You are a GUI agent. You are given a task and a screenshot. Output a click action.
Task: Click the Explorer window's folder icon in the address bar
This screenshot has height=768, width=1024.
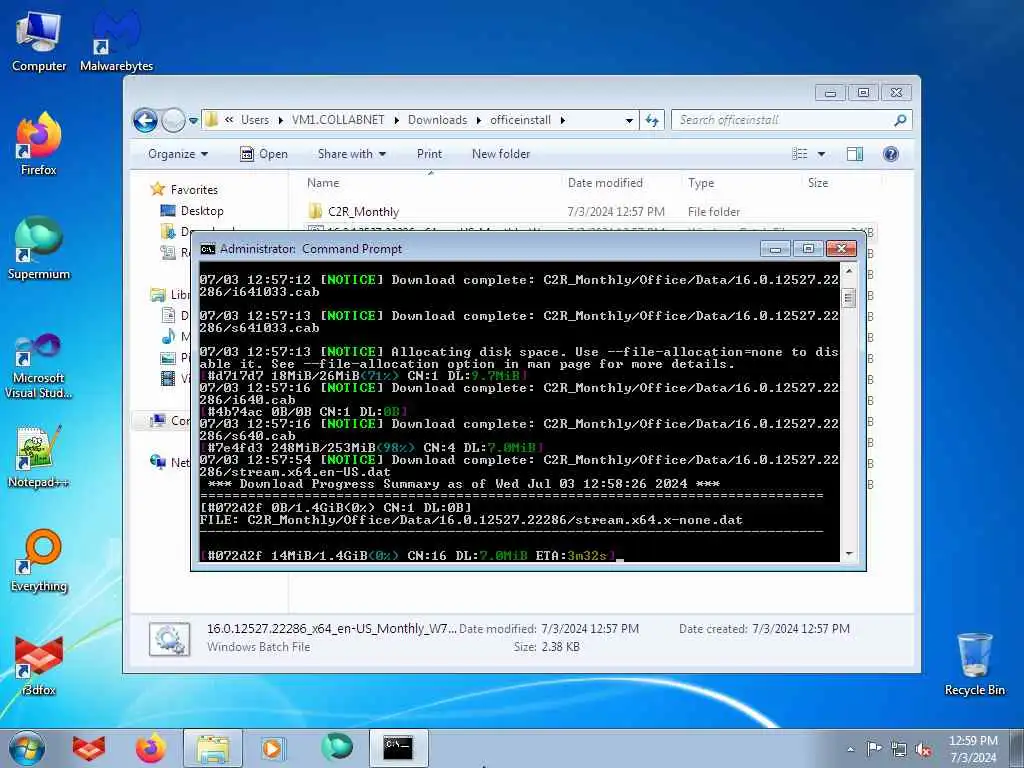pyautogui.click(x=211, y=120)
